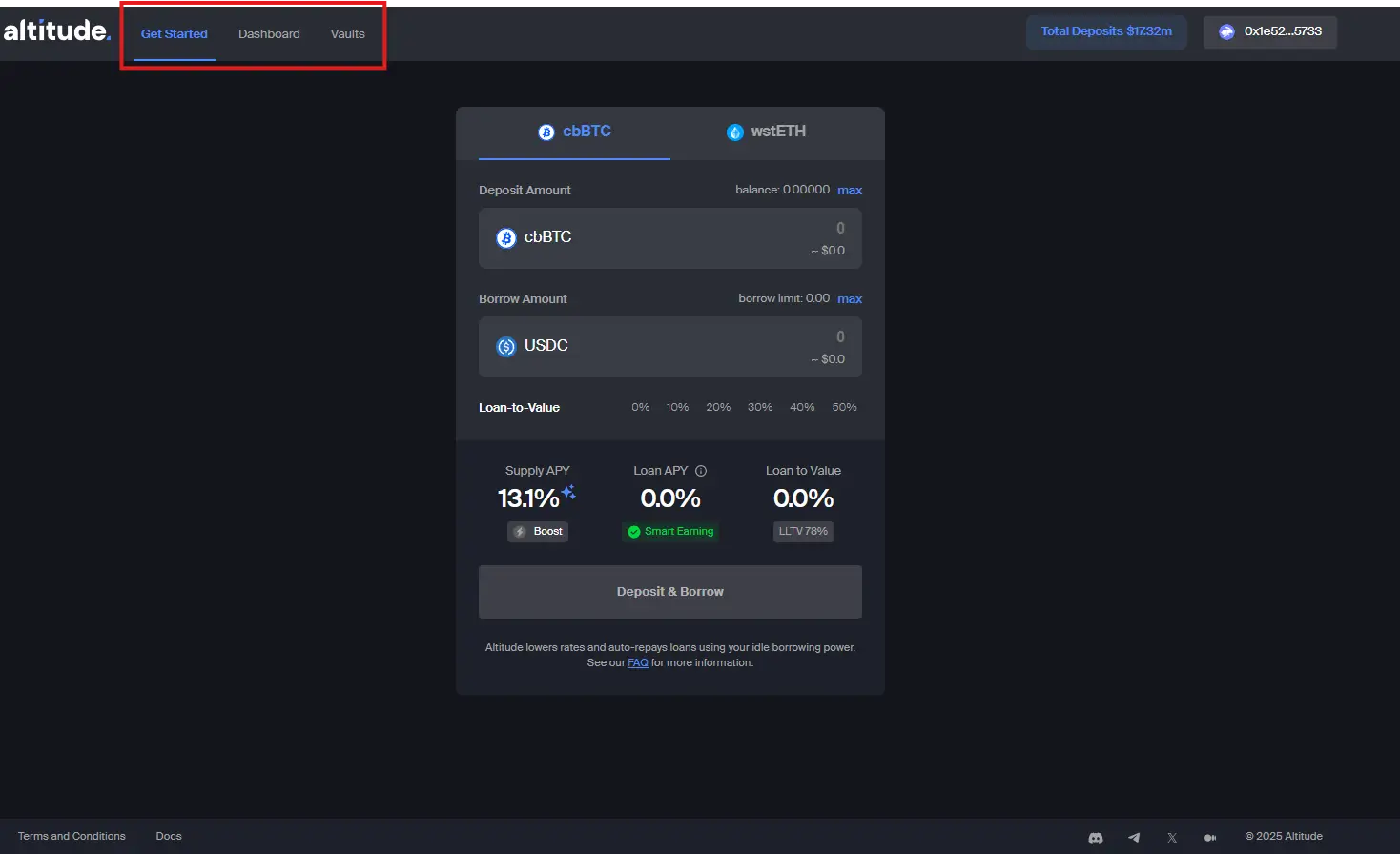Click the borrow limit: 0.00 text
Image resolution: width=1400 pixels, height=854 pixels.
pyautogui.click(x=784, y=298)
